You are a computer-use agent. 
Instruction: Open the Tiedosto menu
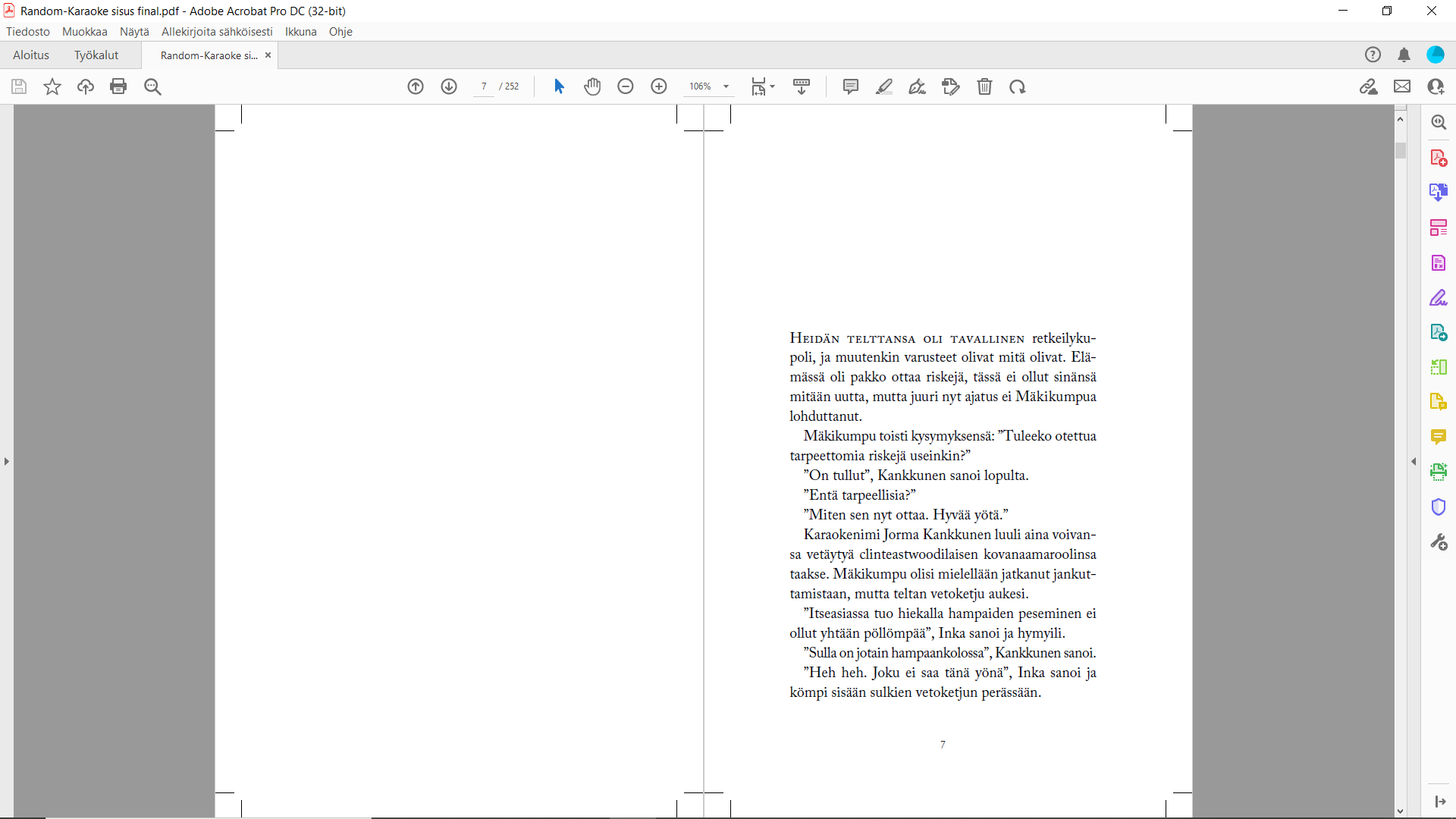(x=28, y=31)
